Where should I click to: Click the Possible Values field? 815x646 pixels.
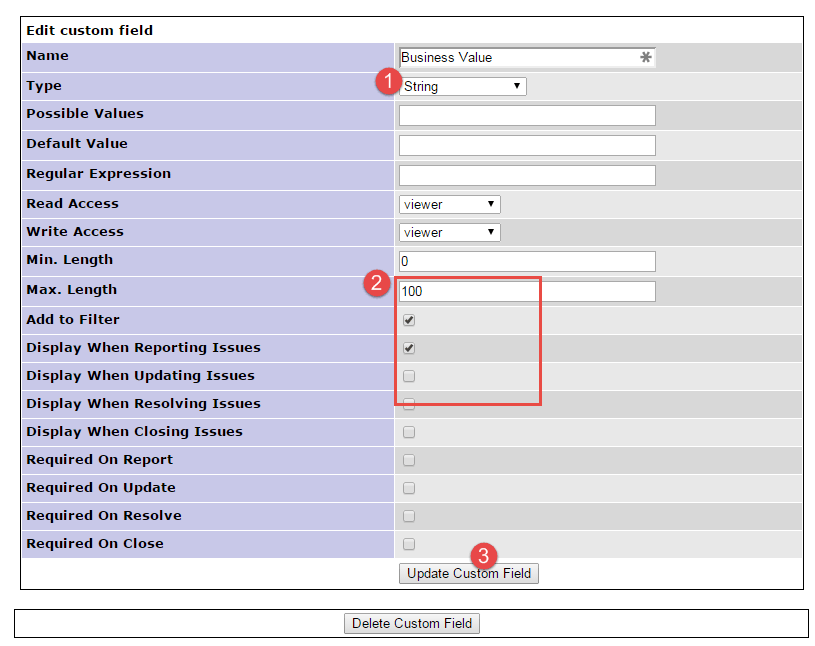[x=527, y=116]
